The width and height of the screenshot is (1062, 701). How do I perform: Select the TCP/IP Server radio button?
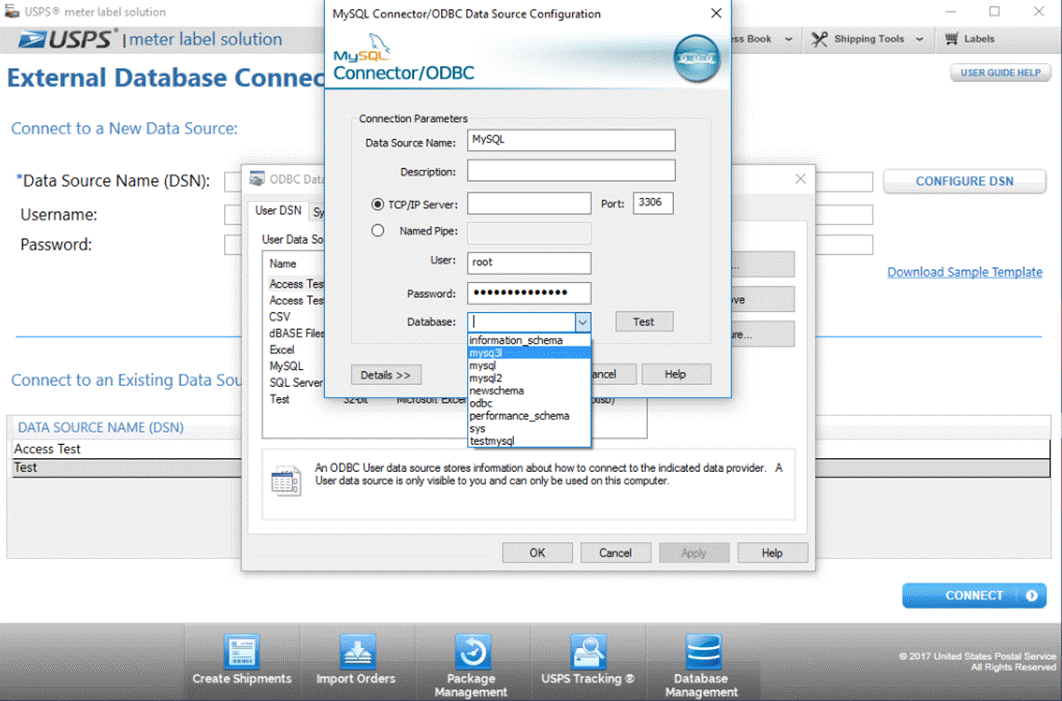[377, 204]
